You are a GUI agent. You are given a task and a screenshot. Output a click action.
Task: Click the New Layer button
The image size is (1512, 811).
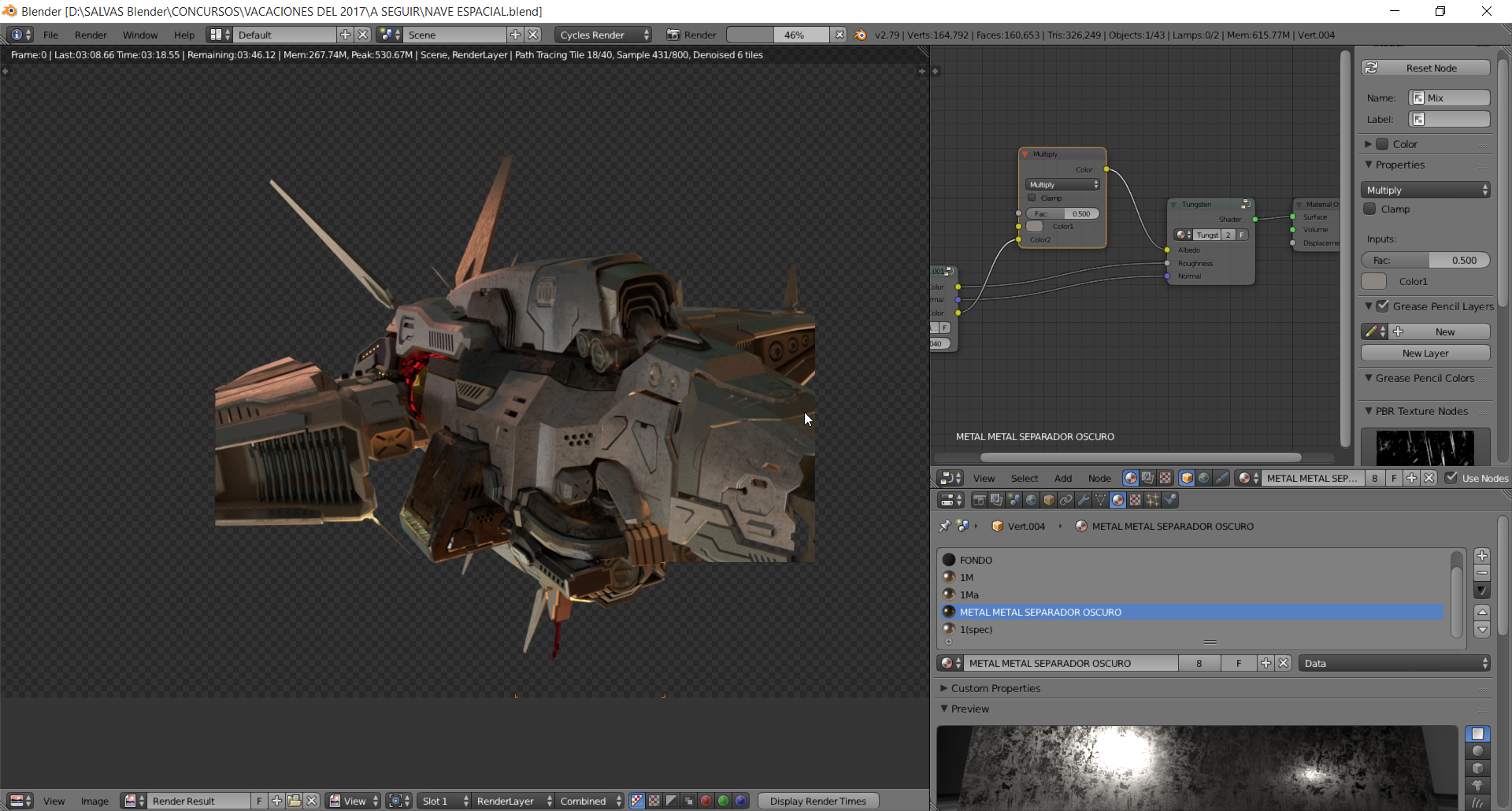tap(1425, 353)
